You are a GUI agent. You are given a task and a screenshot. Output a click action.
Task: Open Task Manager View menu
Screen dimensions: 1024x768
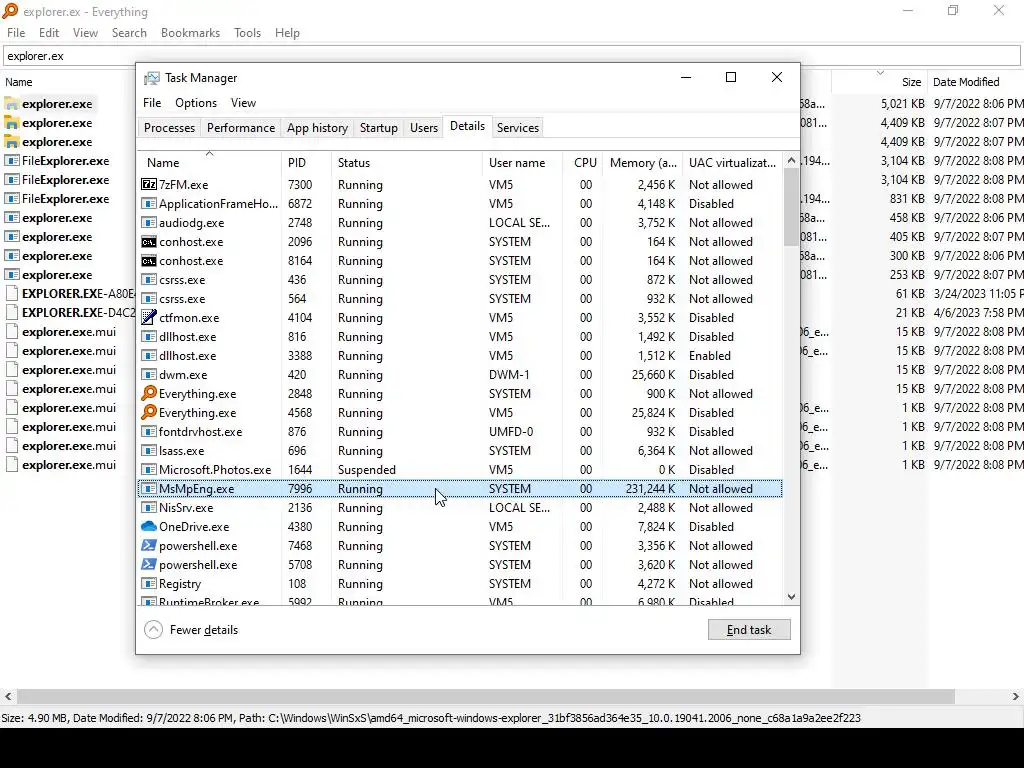click(x=243, y=103)
